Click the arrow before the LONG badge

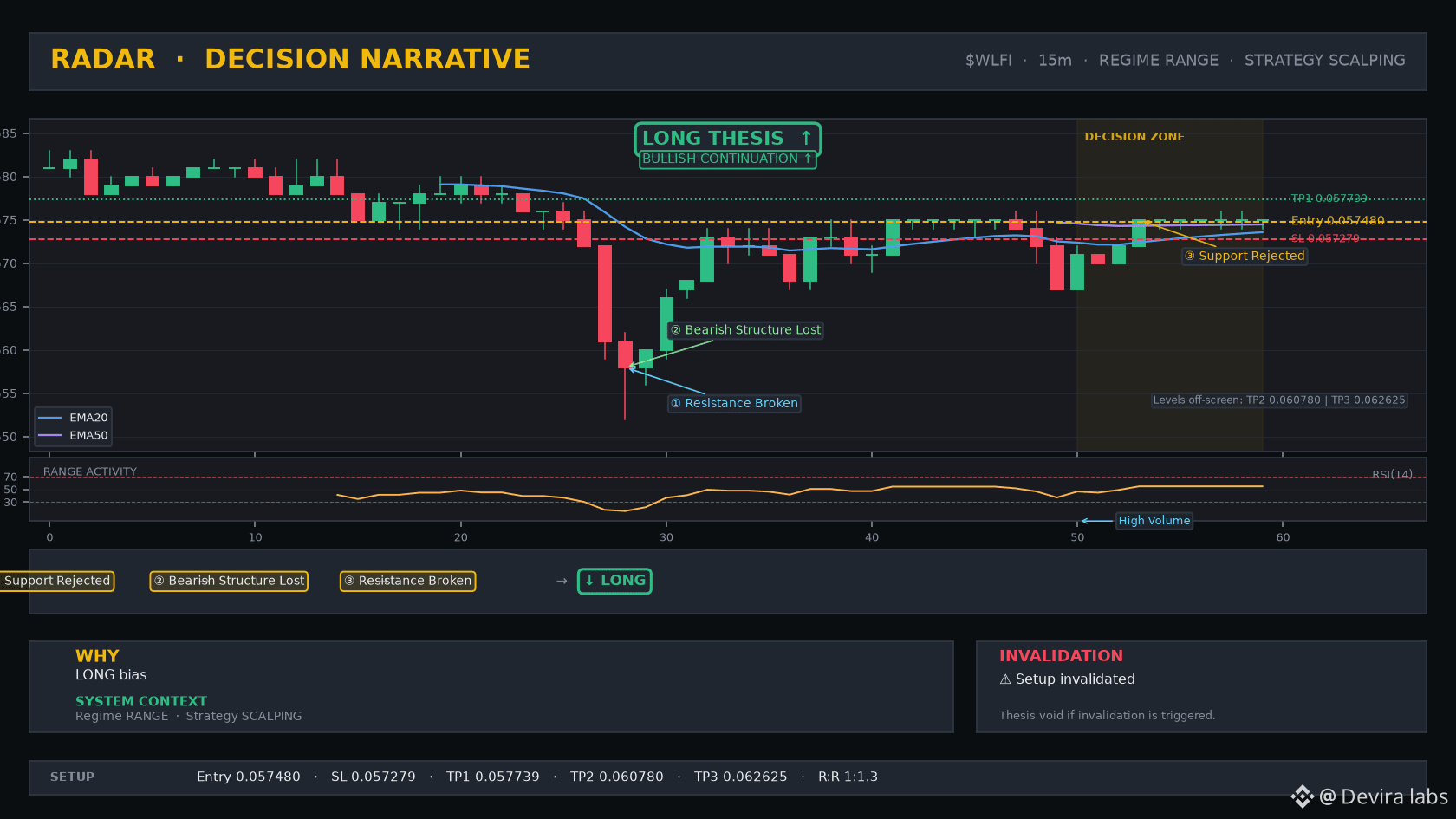[x=562, y=582]
